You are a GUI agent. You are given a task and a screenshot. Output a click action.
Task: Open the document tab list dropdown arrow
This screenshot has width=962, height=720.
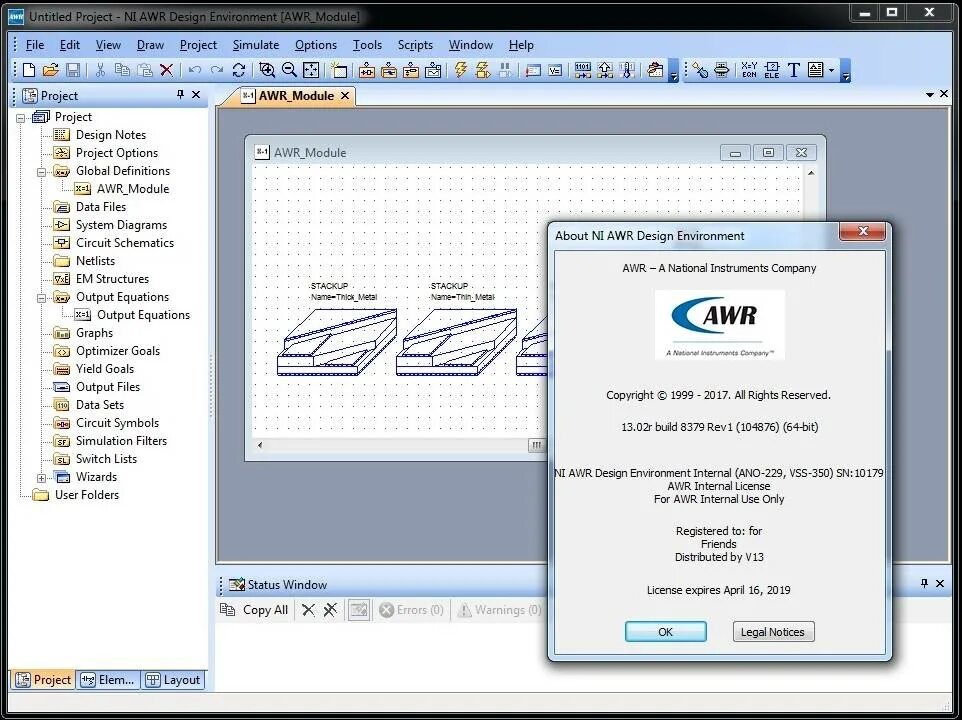pos(929,94)
